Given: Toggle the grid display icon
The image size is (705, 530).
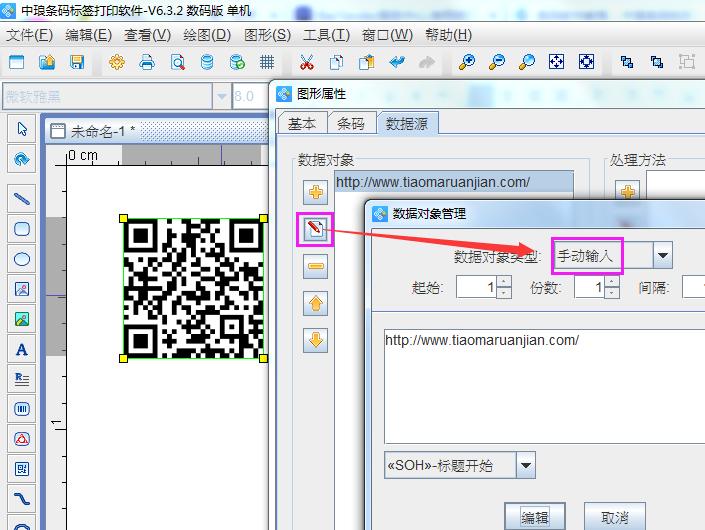Looking at the screenshot, I should click(267, 62).
